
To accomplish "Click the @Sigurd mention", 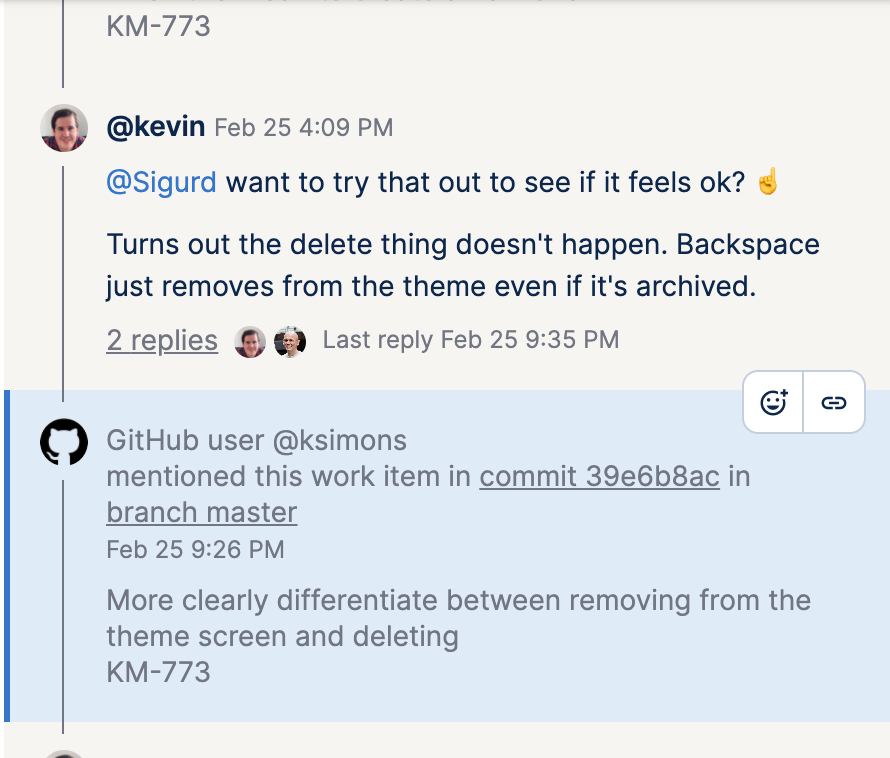I will point(161,183).
